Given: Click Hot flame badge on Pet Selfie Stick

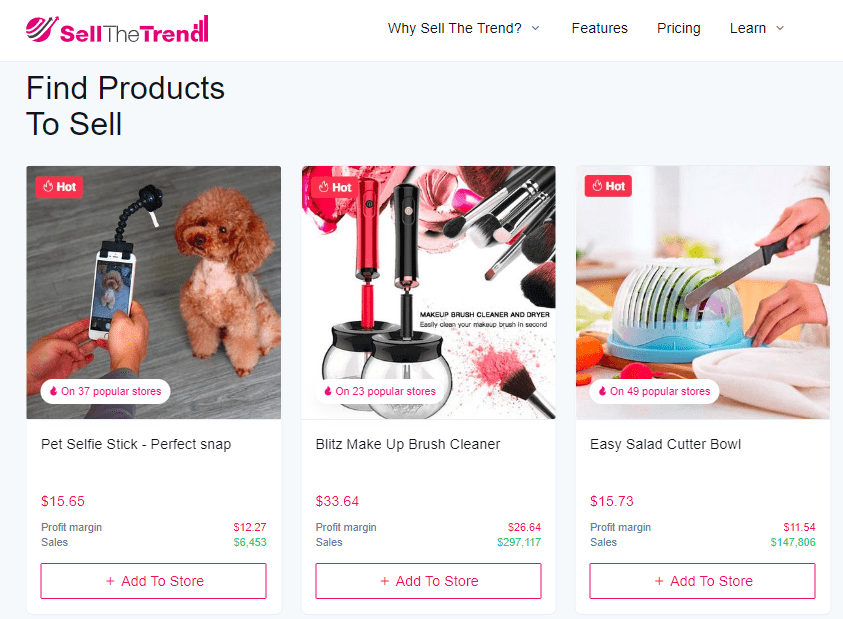Looking at the screenshot, I should coord(59,187).
